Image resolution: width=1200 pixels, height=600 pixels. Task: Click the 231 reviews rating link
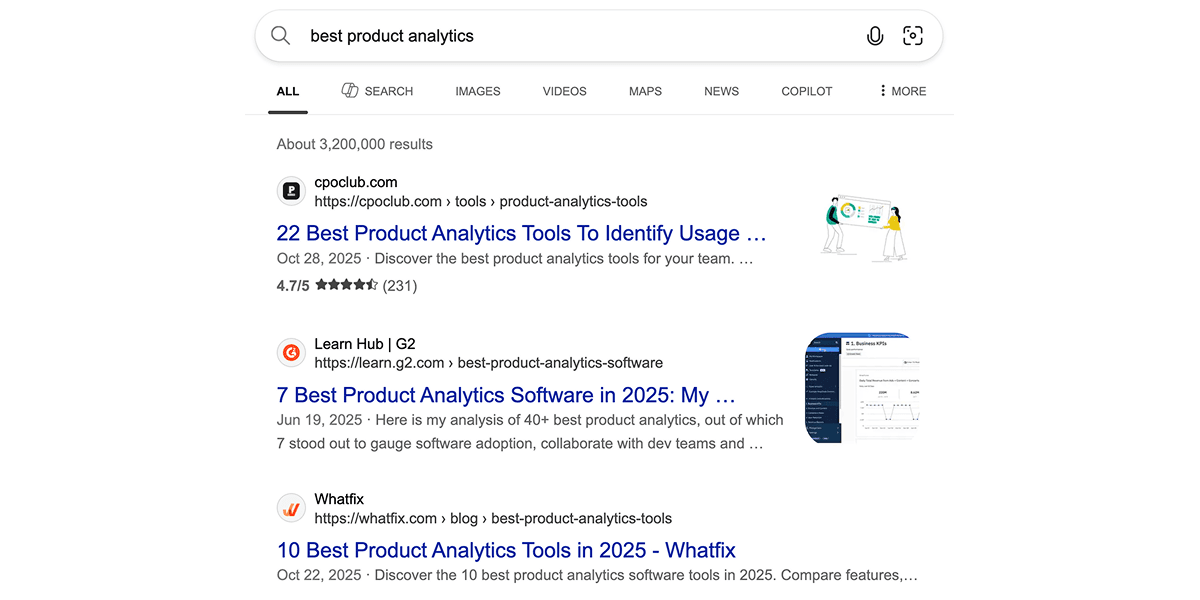(x=400, y=285)
